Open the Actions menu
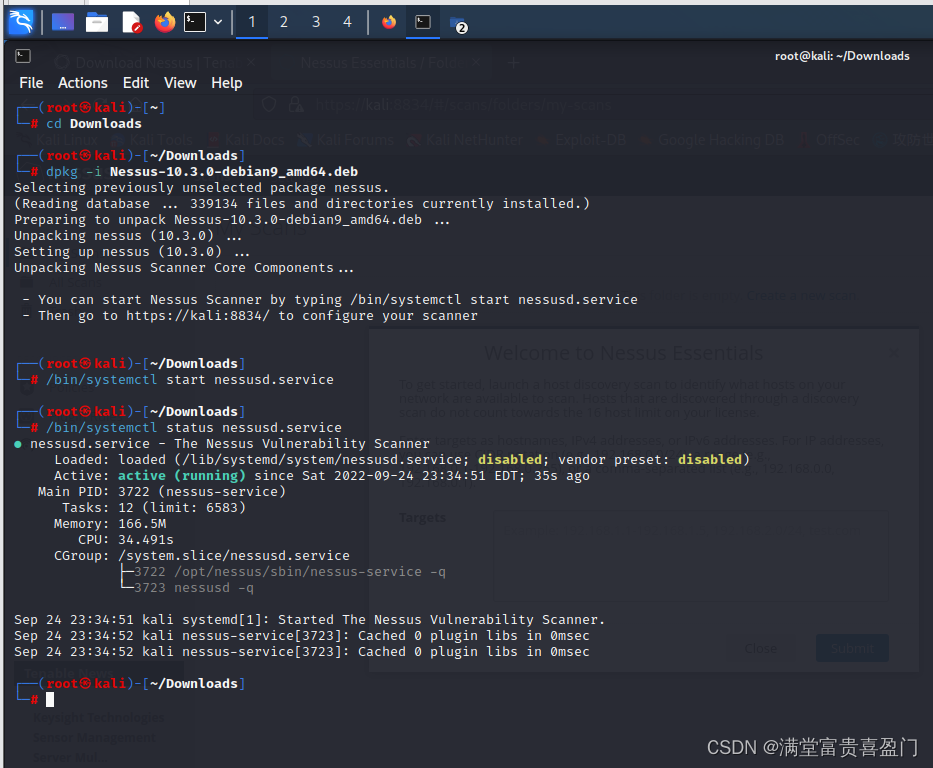The height and width of the screenshot is (768, 933). pyautogui.click(x=83, y=83)
